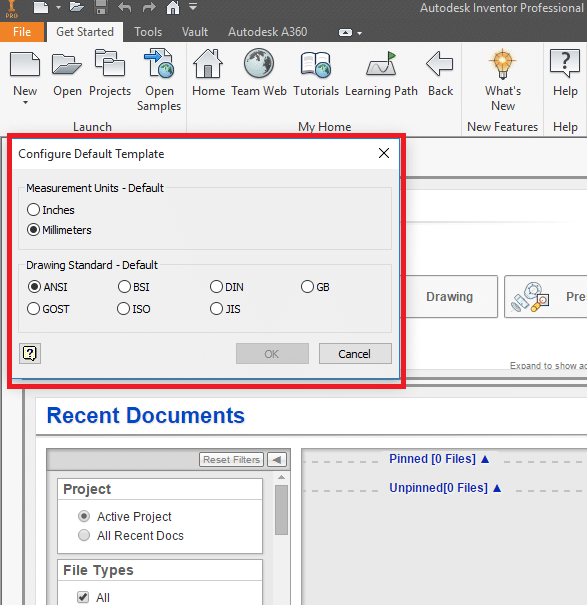This screenshot has width=587, height=605.
Task: Collapse the filter panel with the arrow button
Action: pyautogui.click(x=277, y=460)
